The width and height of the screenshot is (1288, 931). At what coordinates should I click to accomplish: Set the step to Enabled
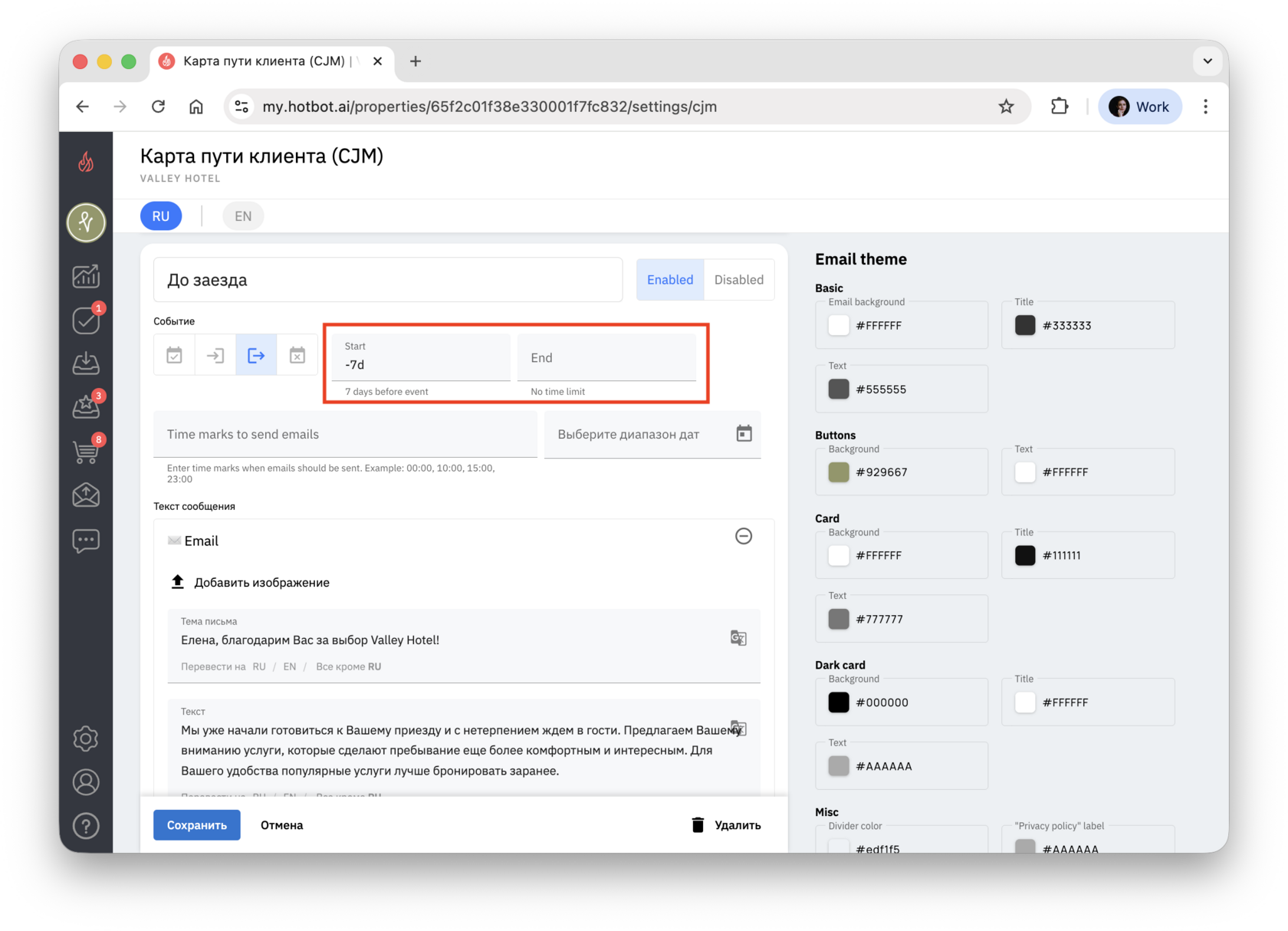(670, 280)
